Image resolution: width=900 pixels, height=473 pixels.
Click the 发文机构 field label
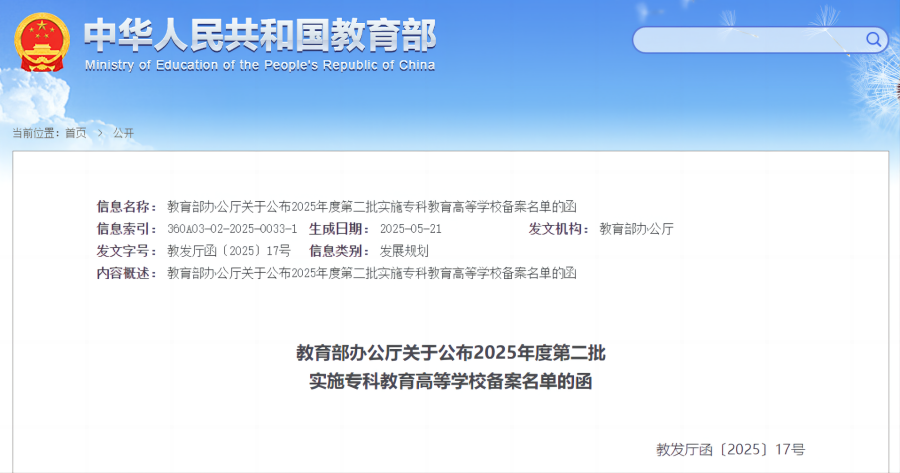coord(560,229)
